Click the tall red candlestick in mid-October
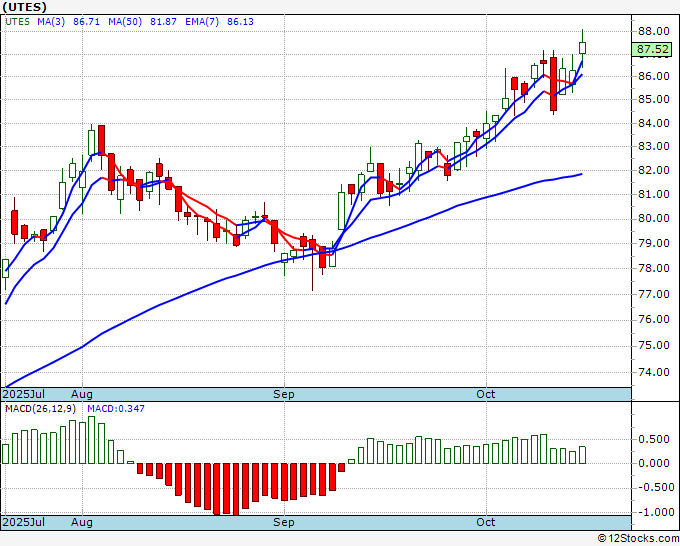680x546 pixels. [x=553, y=83]
